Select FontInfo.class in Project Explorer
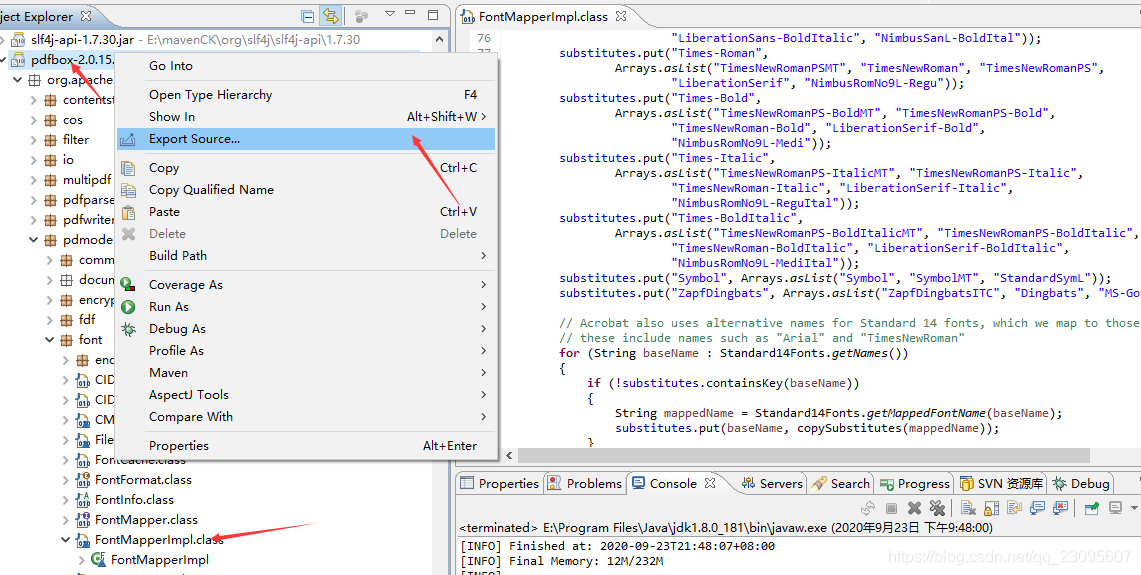 click(x=134, y=500)
